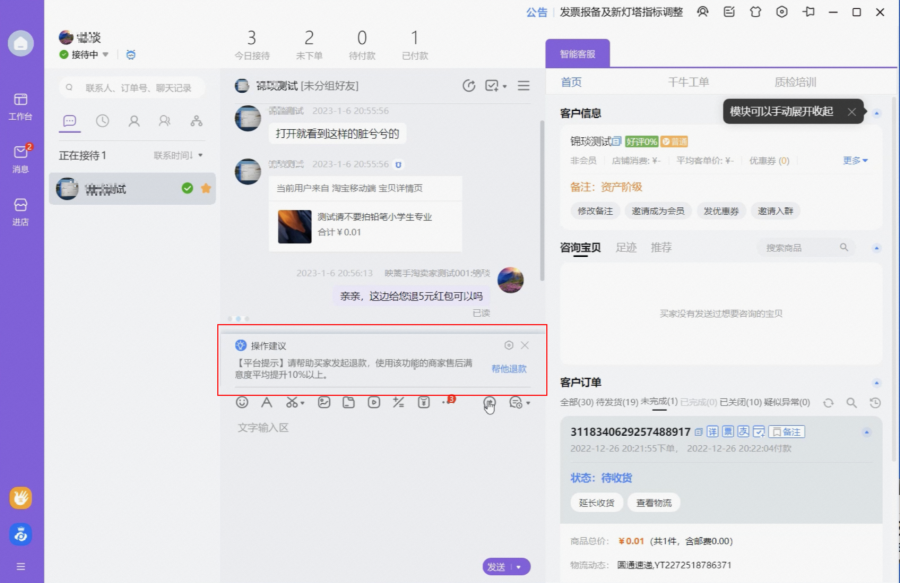Click the 发送 send button
The width and height of the screenshot is (900, 583).
point(497,567)
